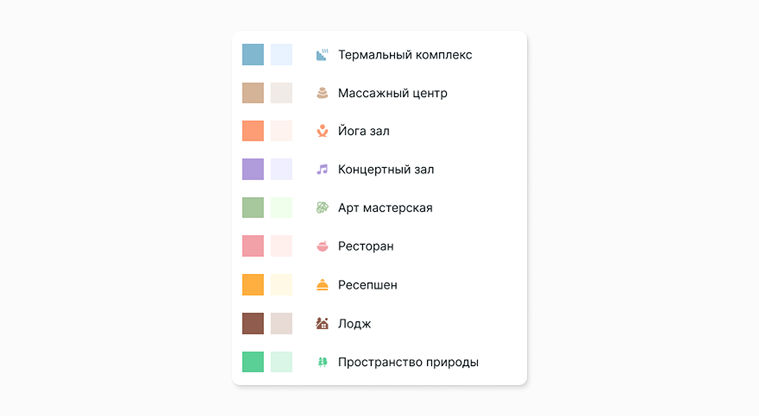Image resolution: width=759 pixels, height=416 pixels.
Task: Click the Массажный центр stones icon
Action: pyautogui.click(x=322, y=93)
